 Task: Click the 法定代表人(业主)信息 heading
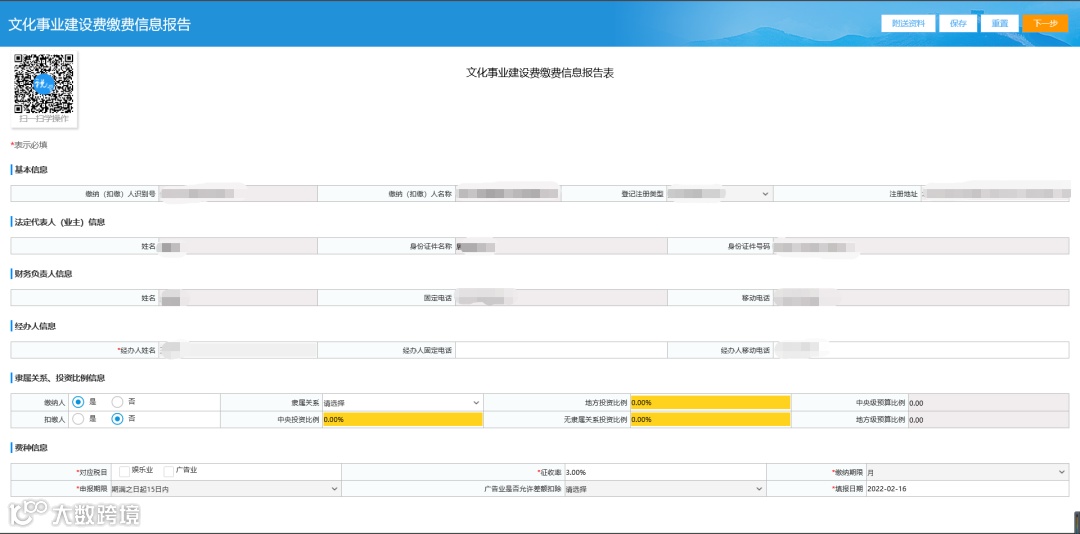60,222
